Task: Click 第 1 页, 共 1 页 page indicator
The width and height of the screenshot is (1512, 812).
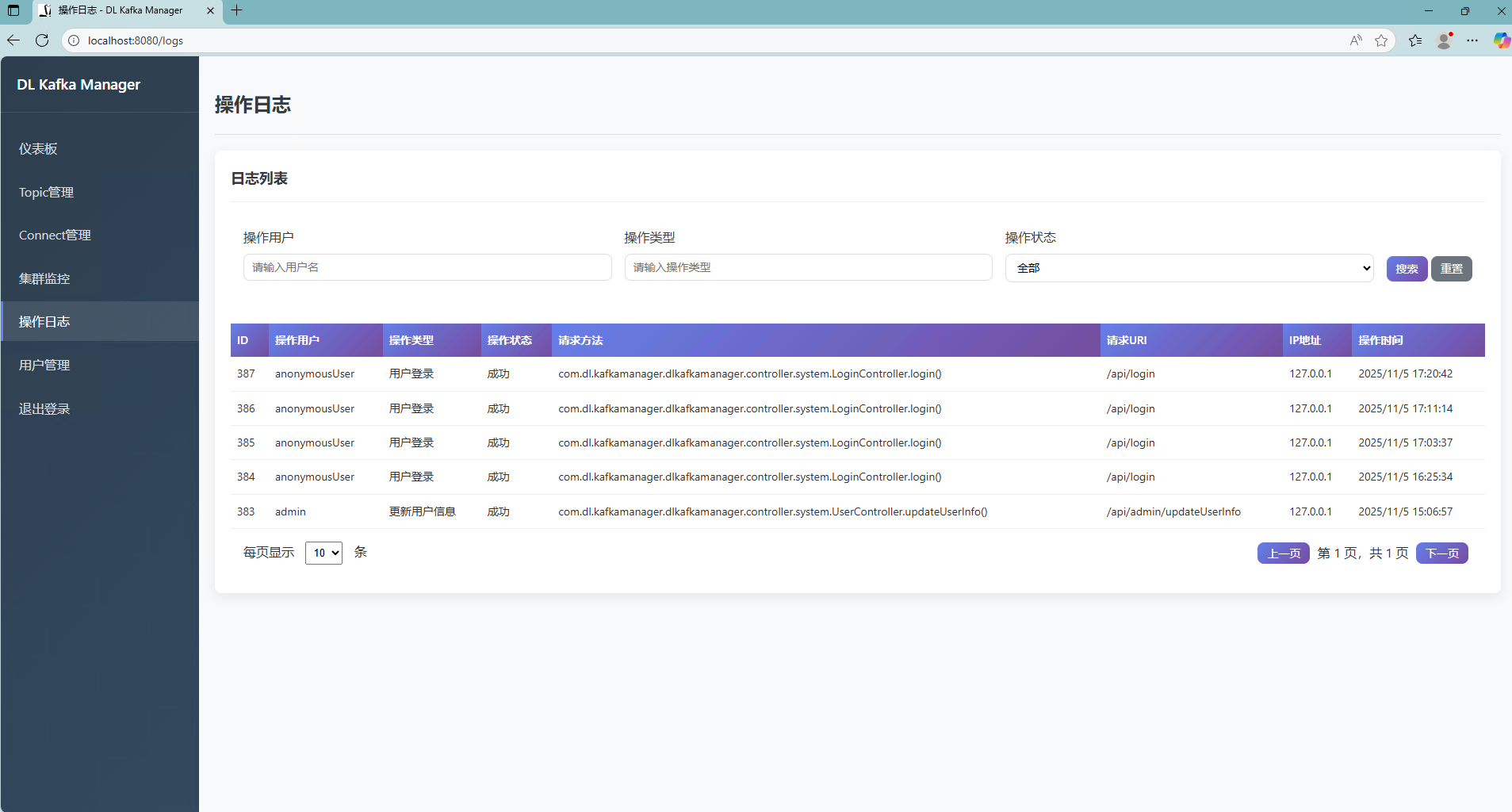Action: [x=1363, y=553]
